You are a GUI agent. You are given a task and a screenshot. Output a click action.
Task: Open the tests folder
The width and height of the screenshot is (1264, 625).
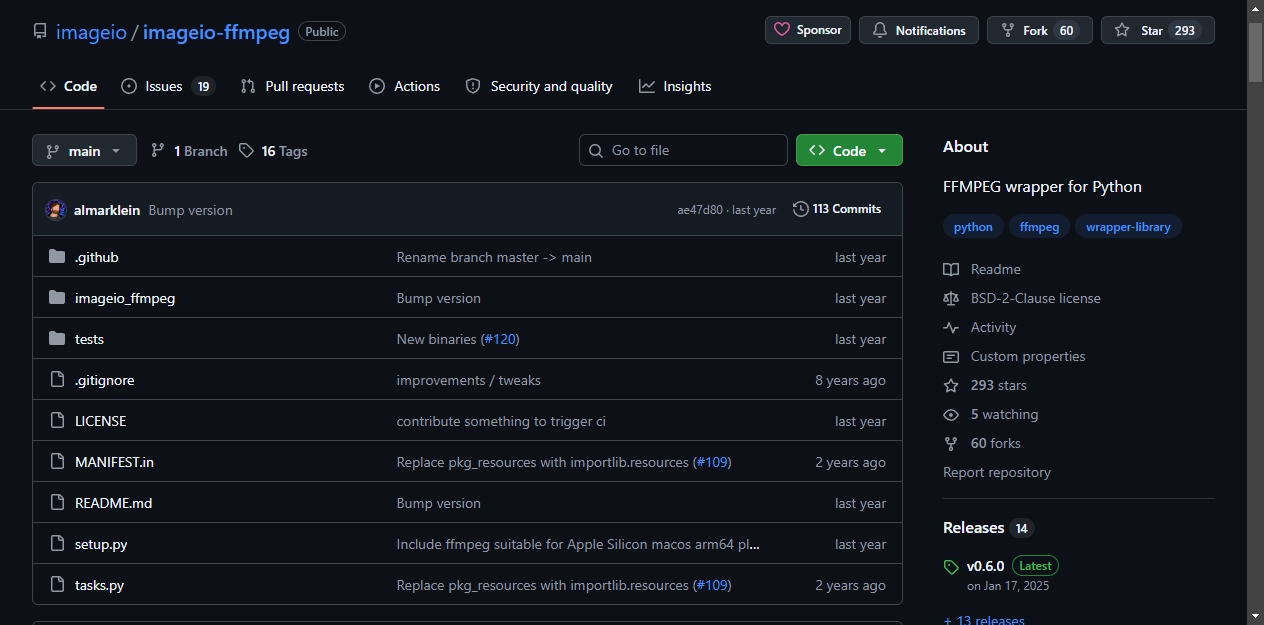(x=89, y=339)
